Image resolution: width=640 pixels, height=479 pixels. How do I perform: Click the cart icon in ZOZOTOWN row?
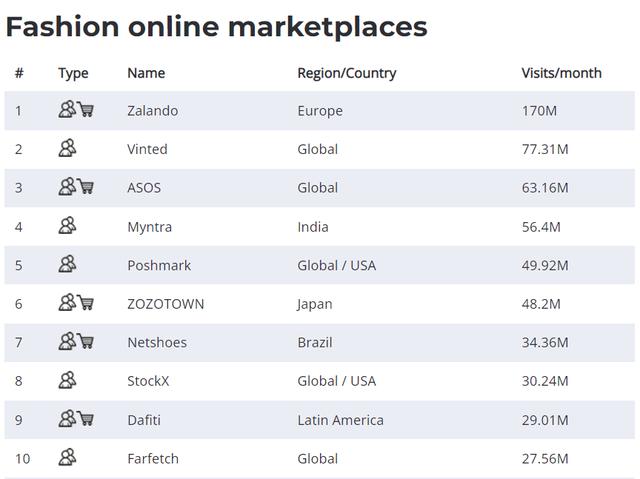click(86, 303)
